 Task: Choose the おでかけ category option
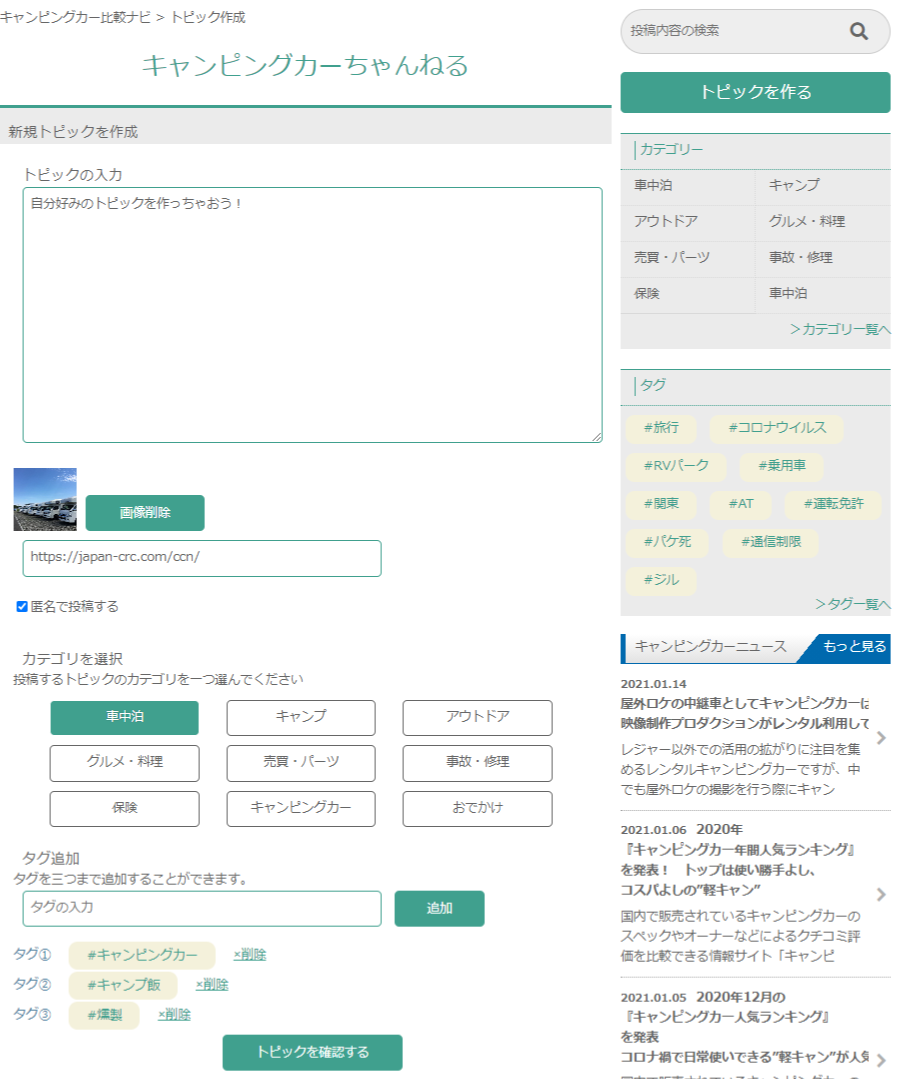477,808
